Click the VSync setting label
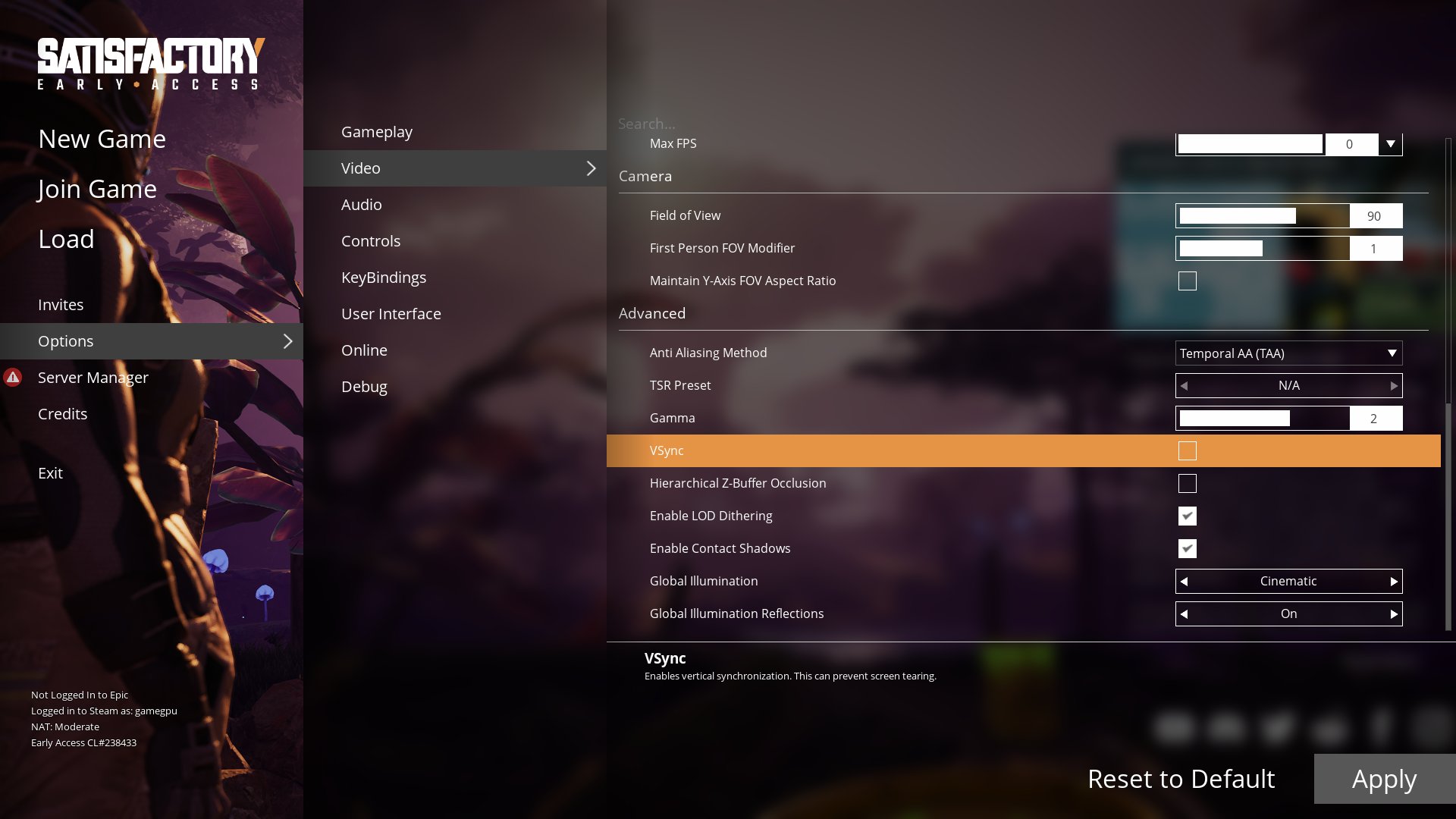The height and width of the screenshot is (819, 1456). click(667, 451)
